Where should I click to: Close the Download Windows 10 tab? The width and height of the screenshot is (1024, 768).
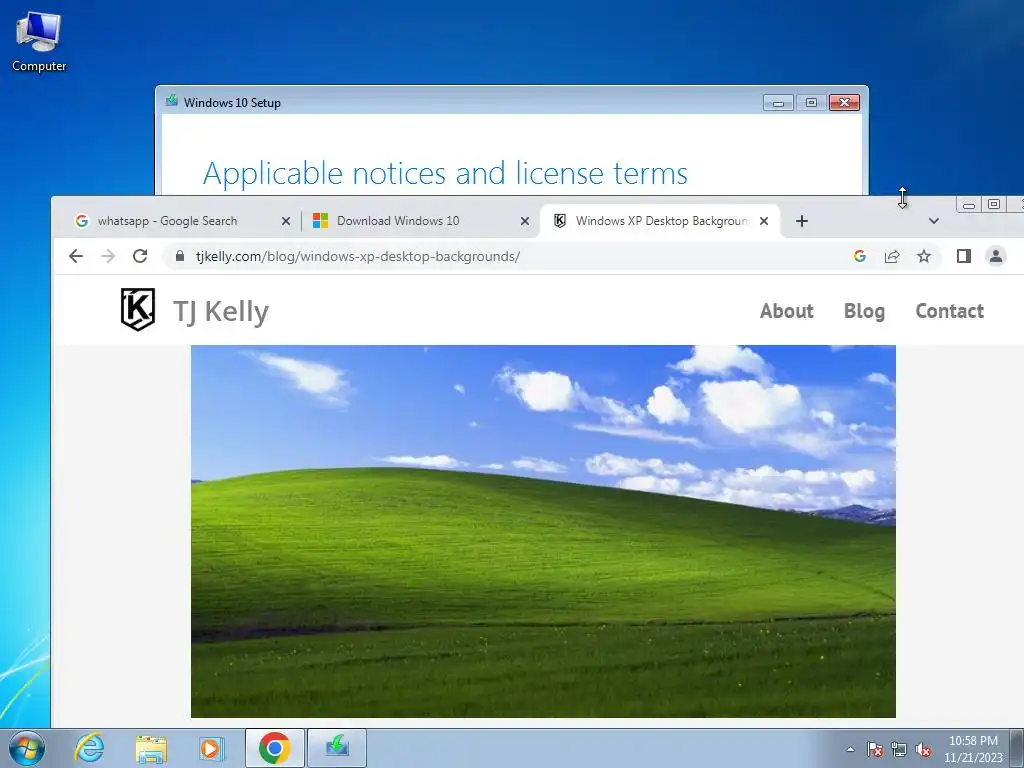point(524,221)
